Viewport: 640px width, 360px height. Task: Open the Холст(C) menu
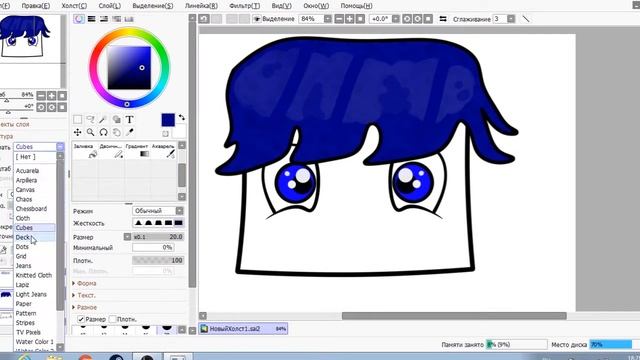74,6
